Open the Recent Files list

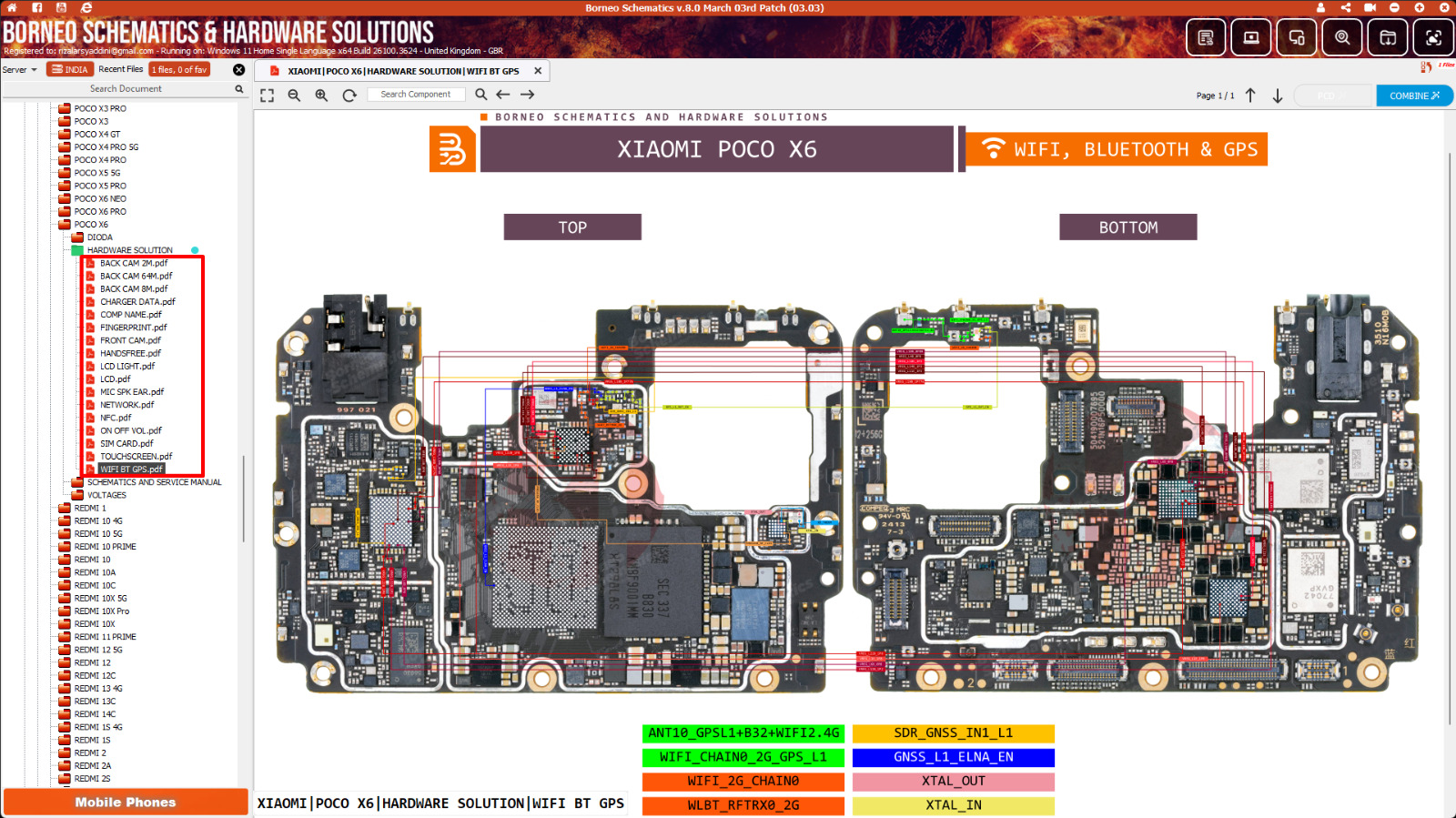pyautogui.click(x=120, y=69)
